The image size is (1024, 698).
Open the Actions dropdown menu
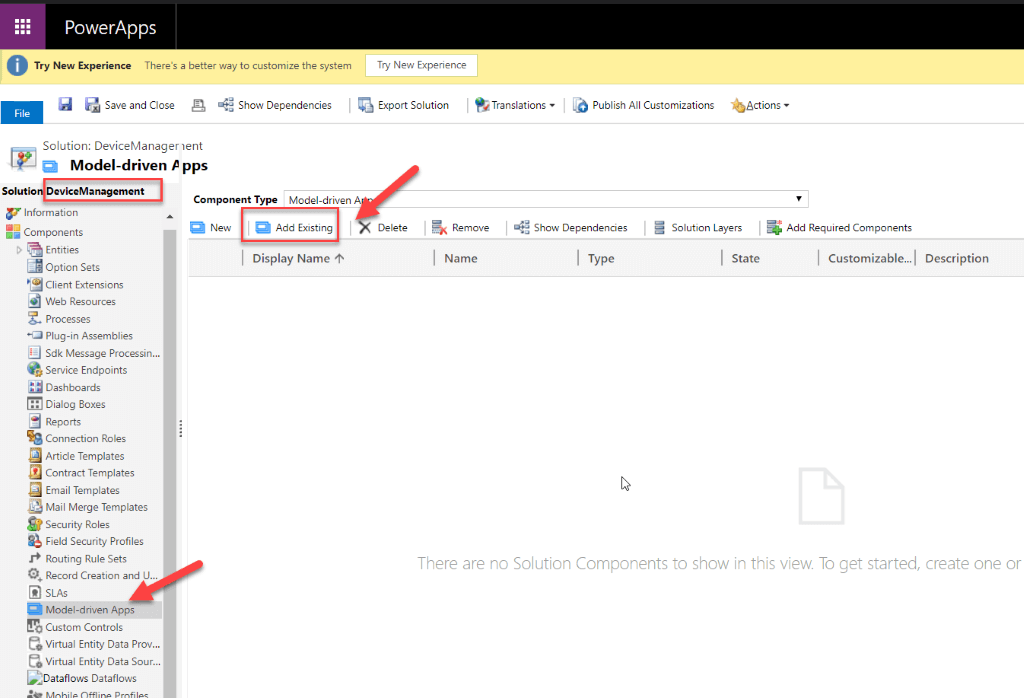click(x=760, y=105)
